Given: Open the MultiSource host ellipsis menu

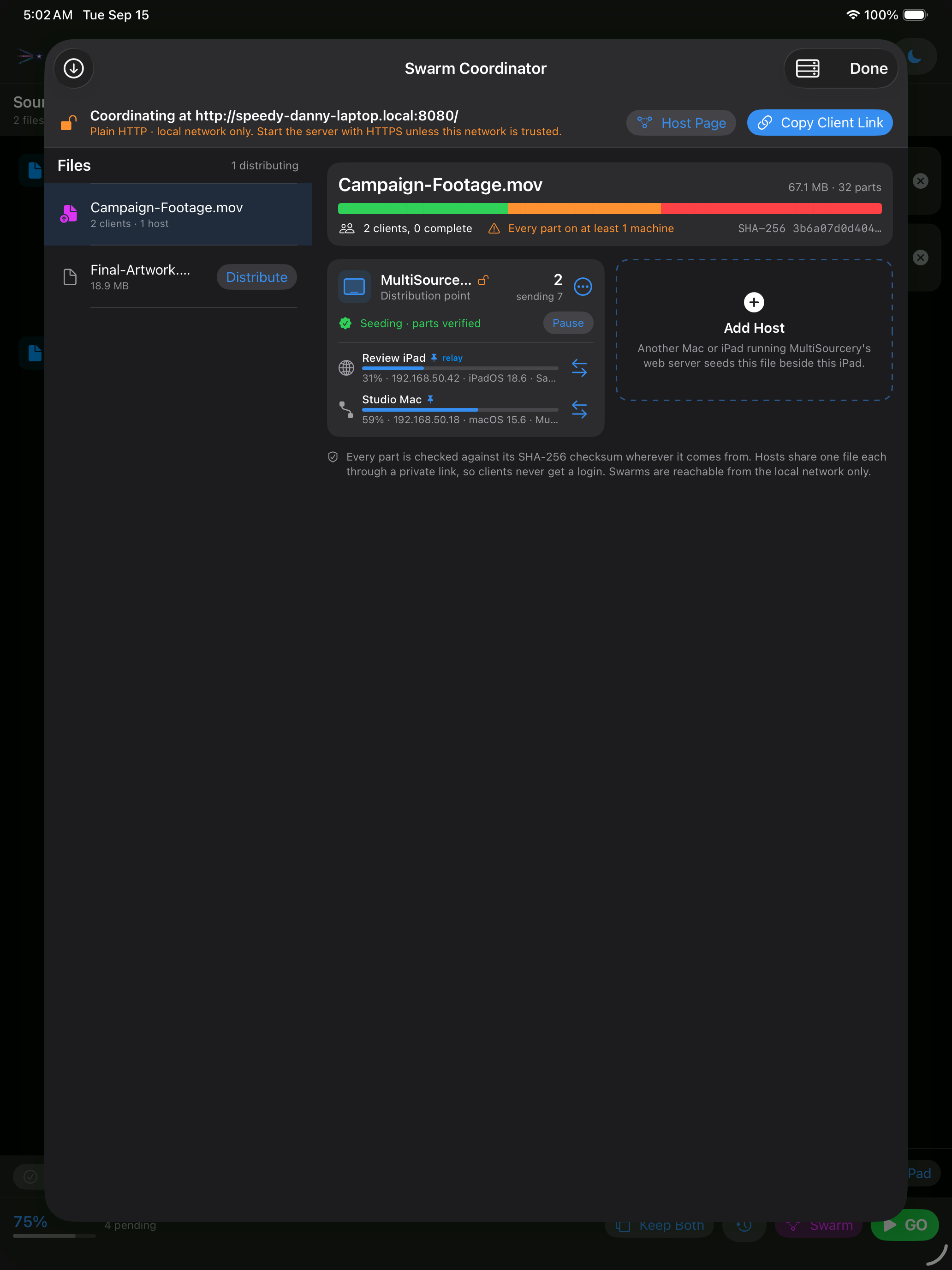Looking at the screenshot, I should (x=583, y=287).
